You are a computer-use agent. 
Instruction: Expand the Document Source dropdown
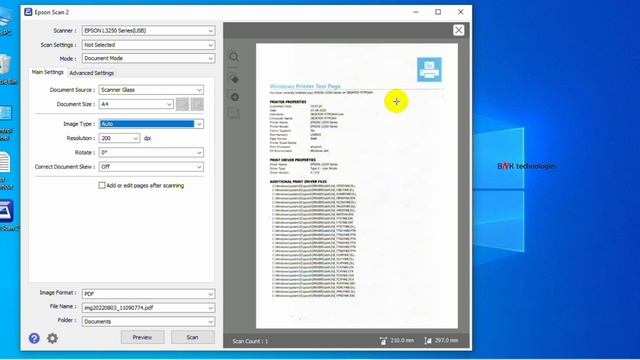coord(151,90)
